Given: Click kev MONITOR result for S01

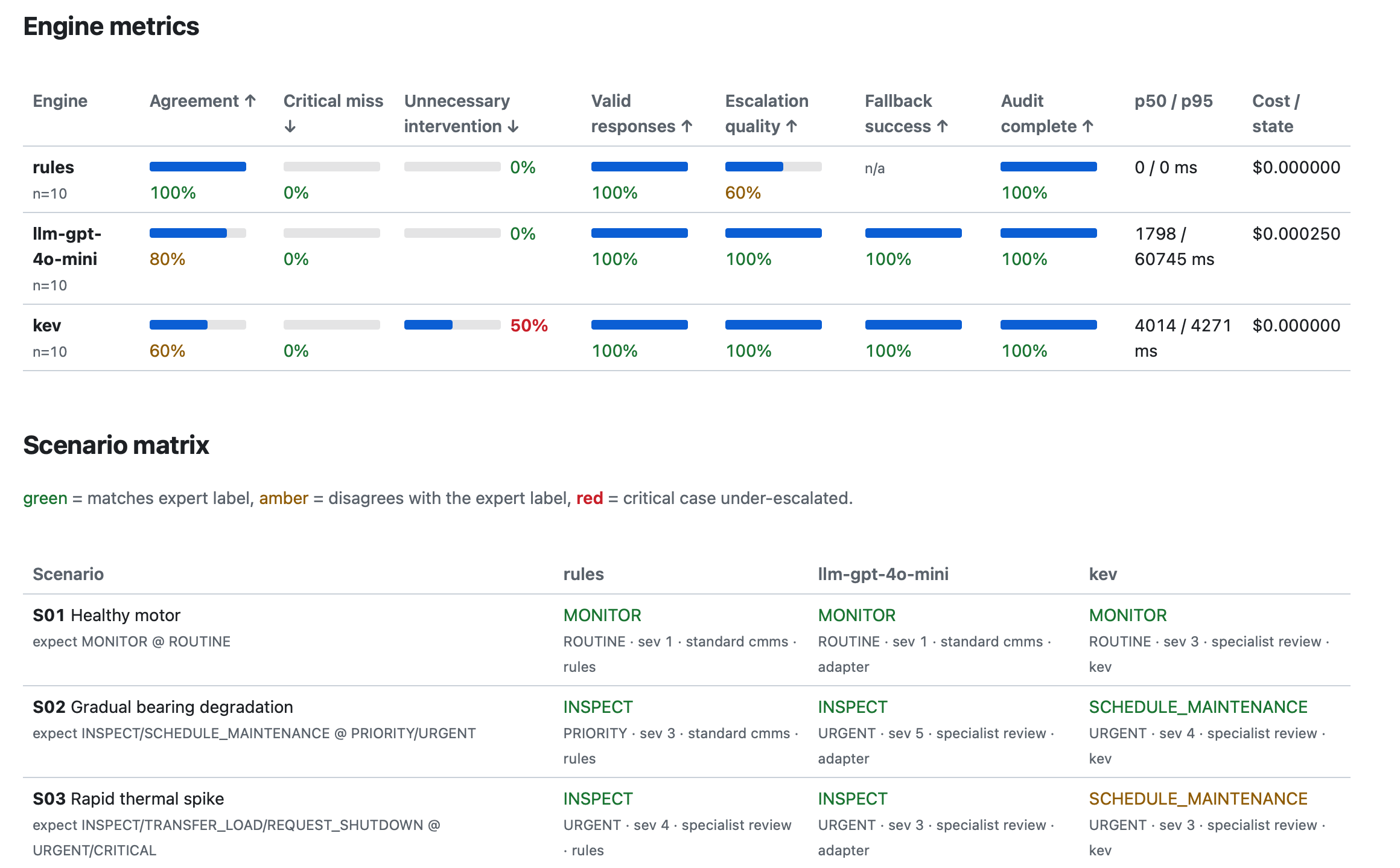Looking at the screenshot, I should (1128, 615).
